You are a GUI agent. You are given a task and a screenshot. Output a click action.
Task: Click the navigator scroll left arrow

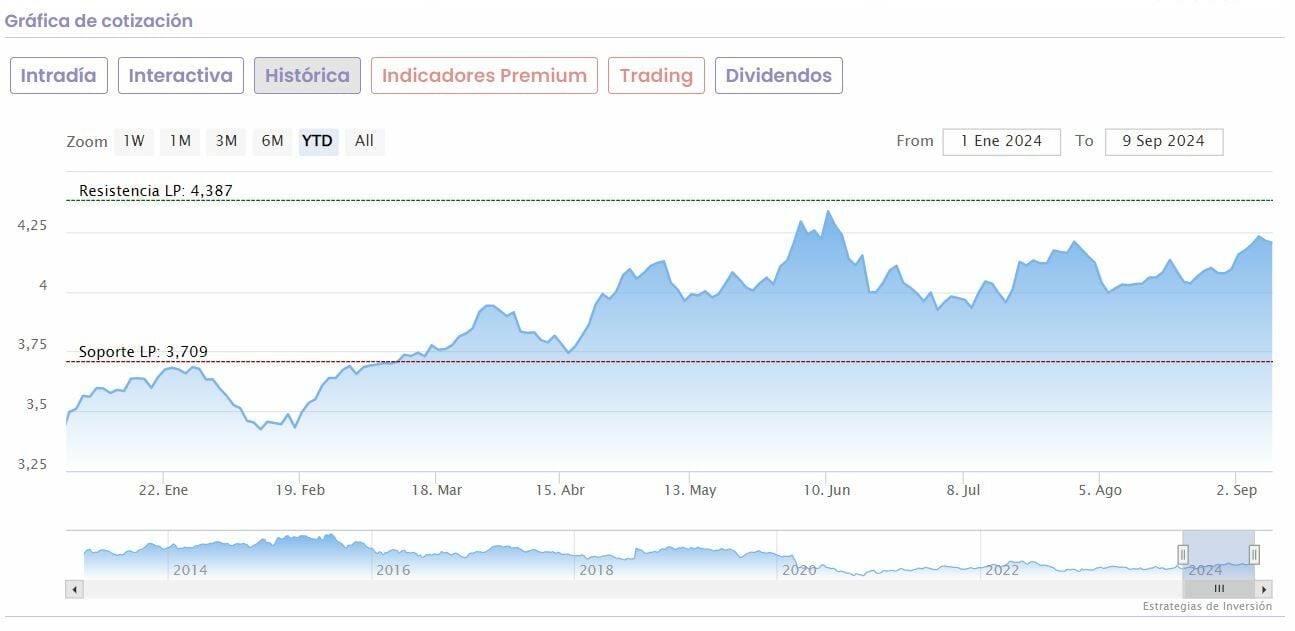coord(74,589)
